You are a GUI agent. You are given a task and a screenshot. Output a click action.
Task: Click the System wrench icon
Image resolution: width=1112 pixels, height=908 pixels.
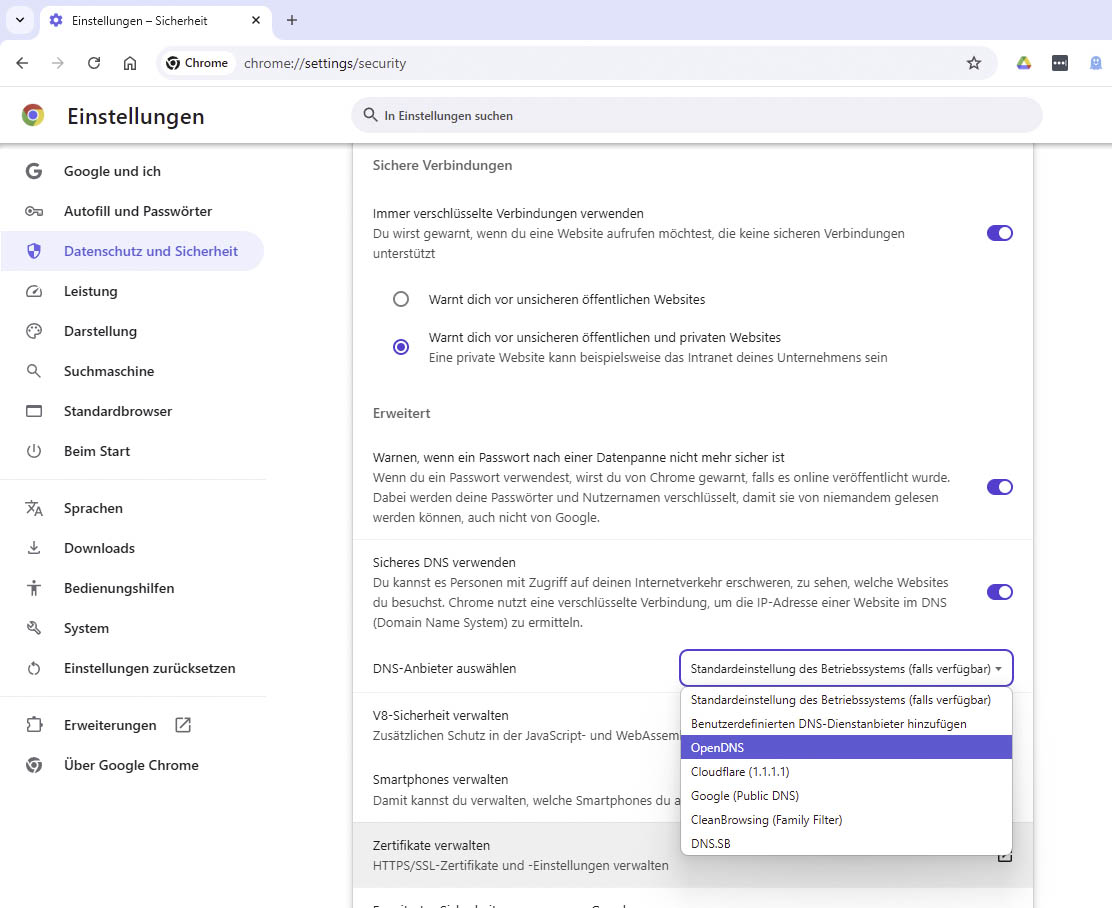pyautogui.click(x=34, y=628)
